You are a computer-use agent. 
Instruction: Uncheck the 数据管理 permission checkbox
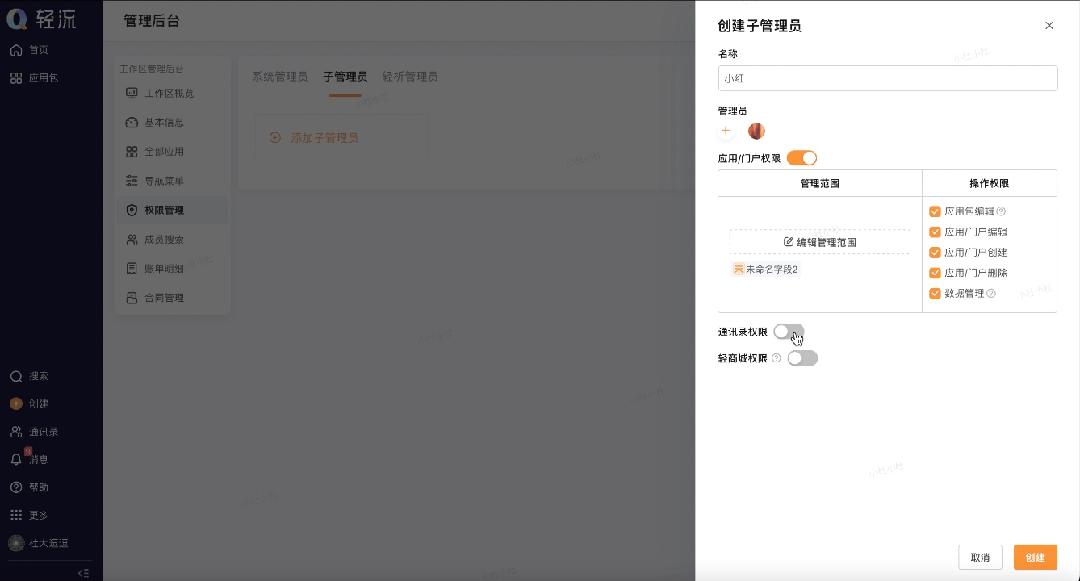pyautogui.click(x=933, y=293)
